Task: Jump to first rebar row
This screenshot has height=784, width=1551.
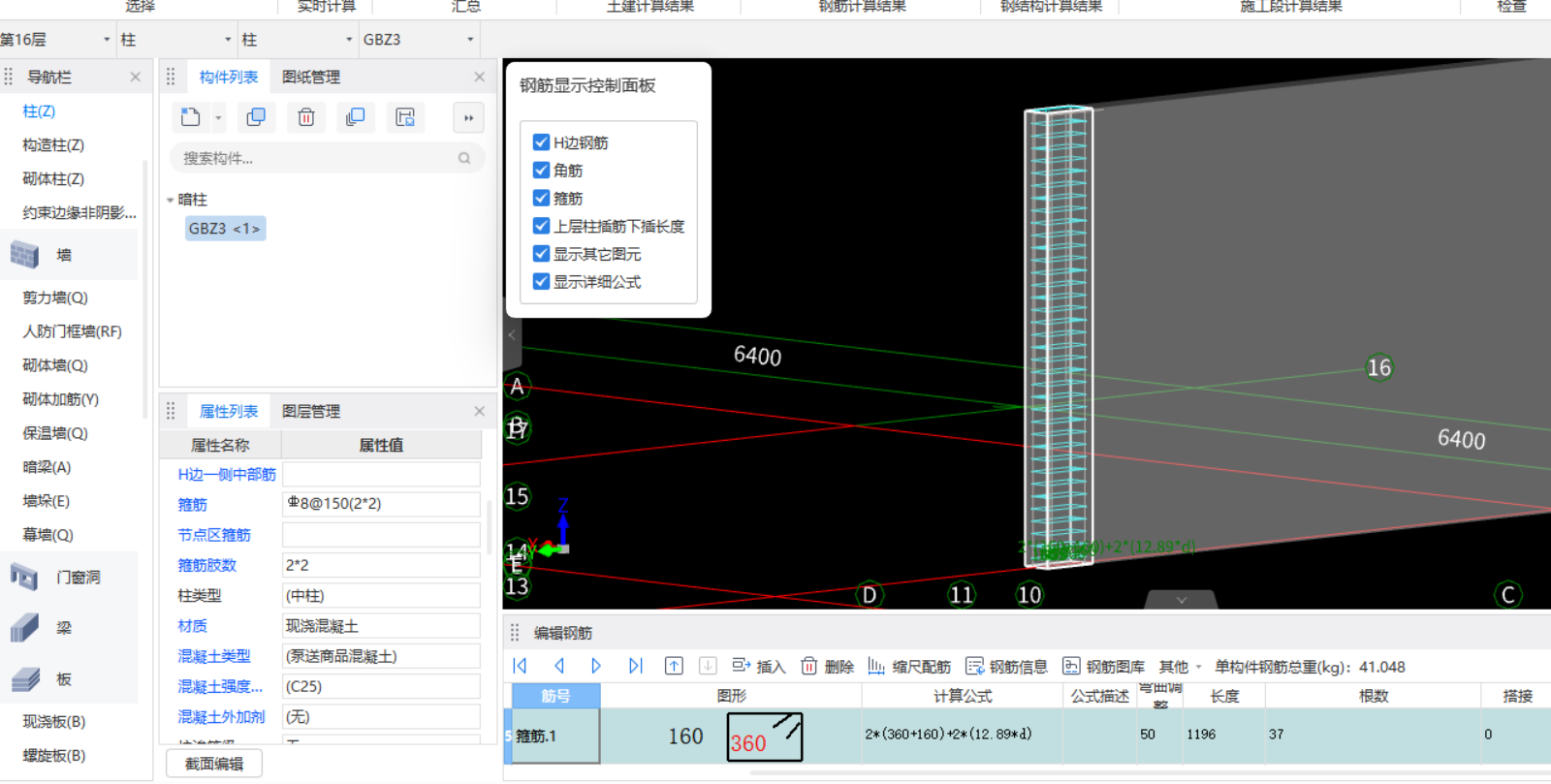Action: (520, 666)
